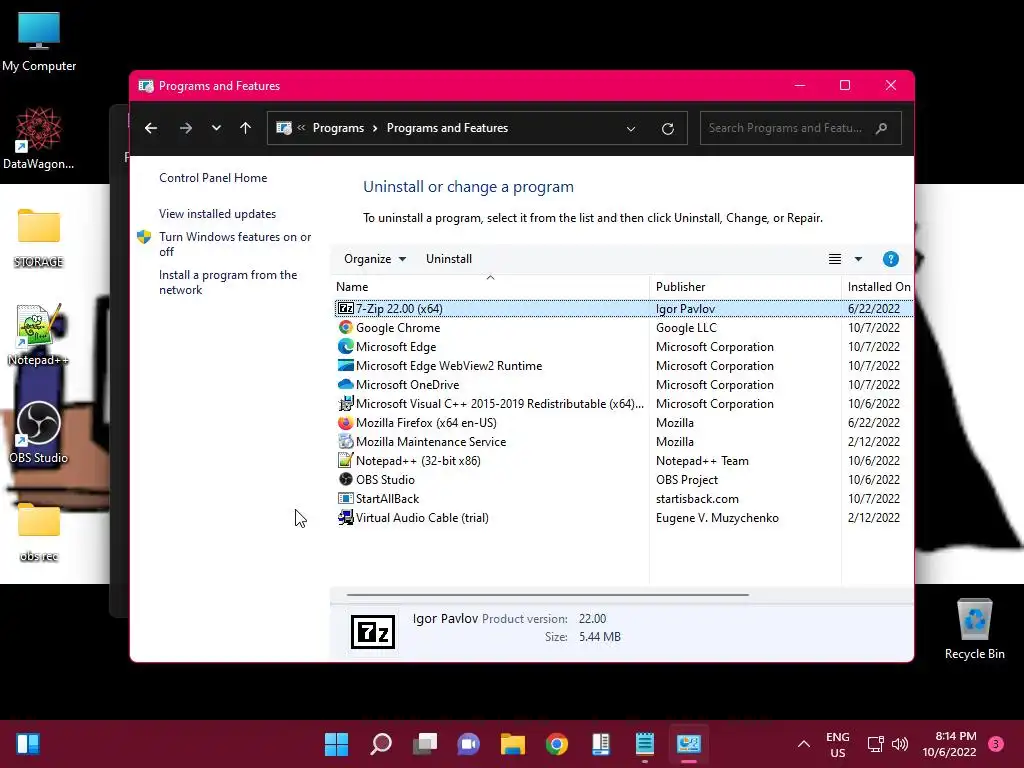Open Task View in taskbar
The image size is (1024, 768).
[424, 744]
